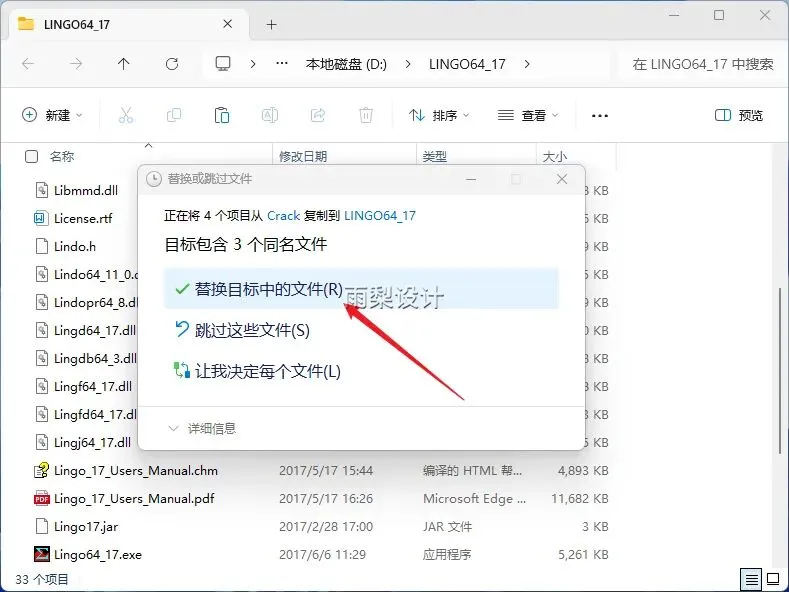Click the PDF icon of Lingo_17_Users_Manual.pdf
789x592 pixels.
tap(41, 498)
